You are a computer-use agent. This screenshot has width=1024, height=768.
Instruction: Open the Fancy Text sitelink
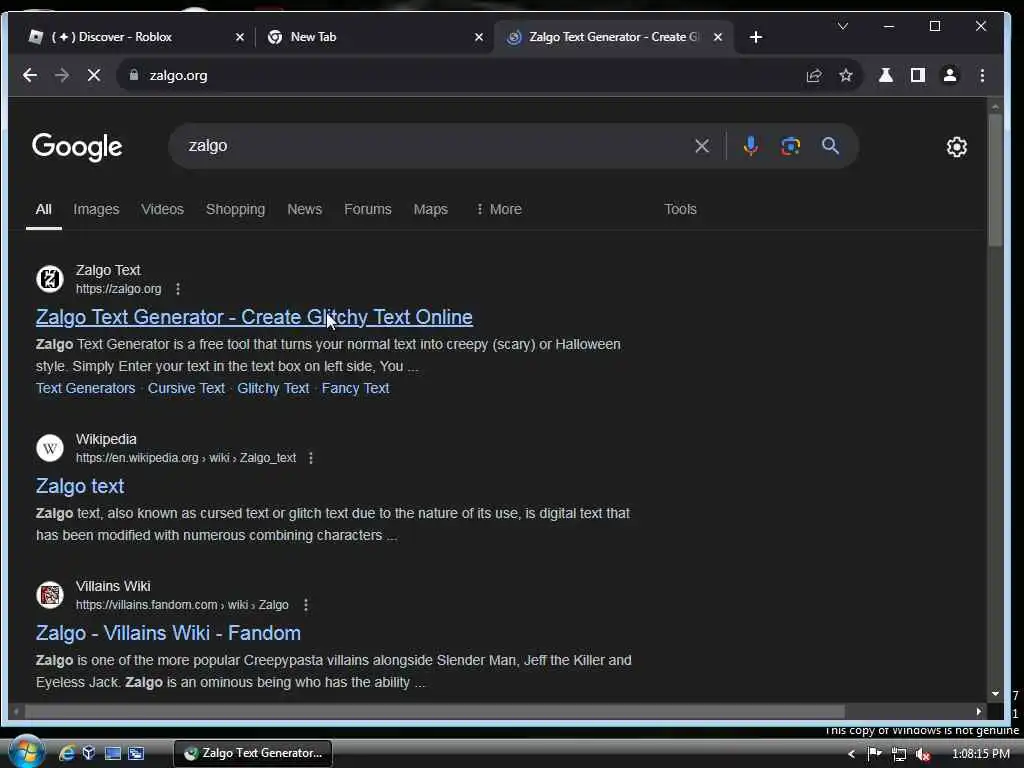pyautogui.click(x=355, y=388)
